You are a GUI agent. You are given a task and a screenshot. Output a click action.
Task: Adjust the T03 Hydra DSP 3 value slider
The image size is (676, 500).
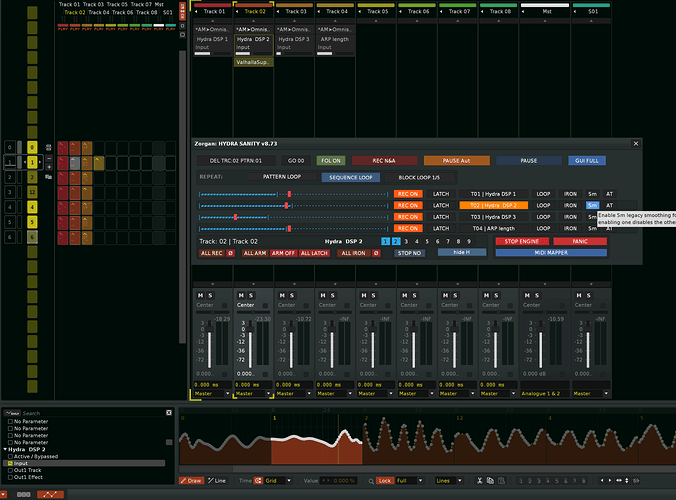click(x=294, y=217)
